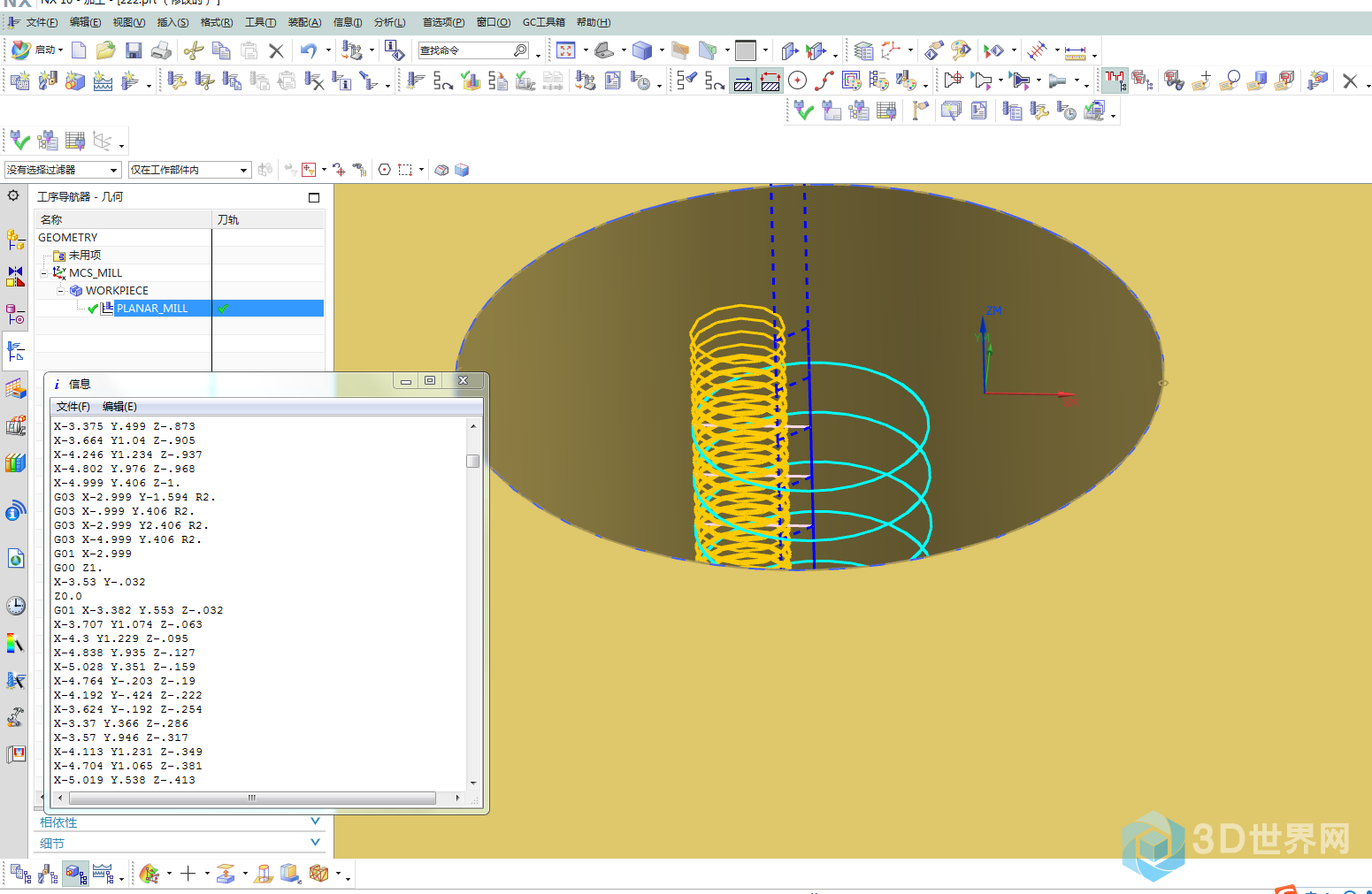The height and width of the screenshot is (894, 1372).
Task: Select the PLANAR_MILL operation
Action: (152, 308)
